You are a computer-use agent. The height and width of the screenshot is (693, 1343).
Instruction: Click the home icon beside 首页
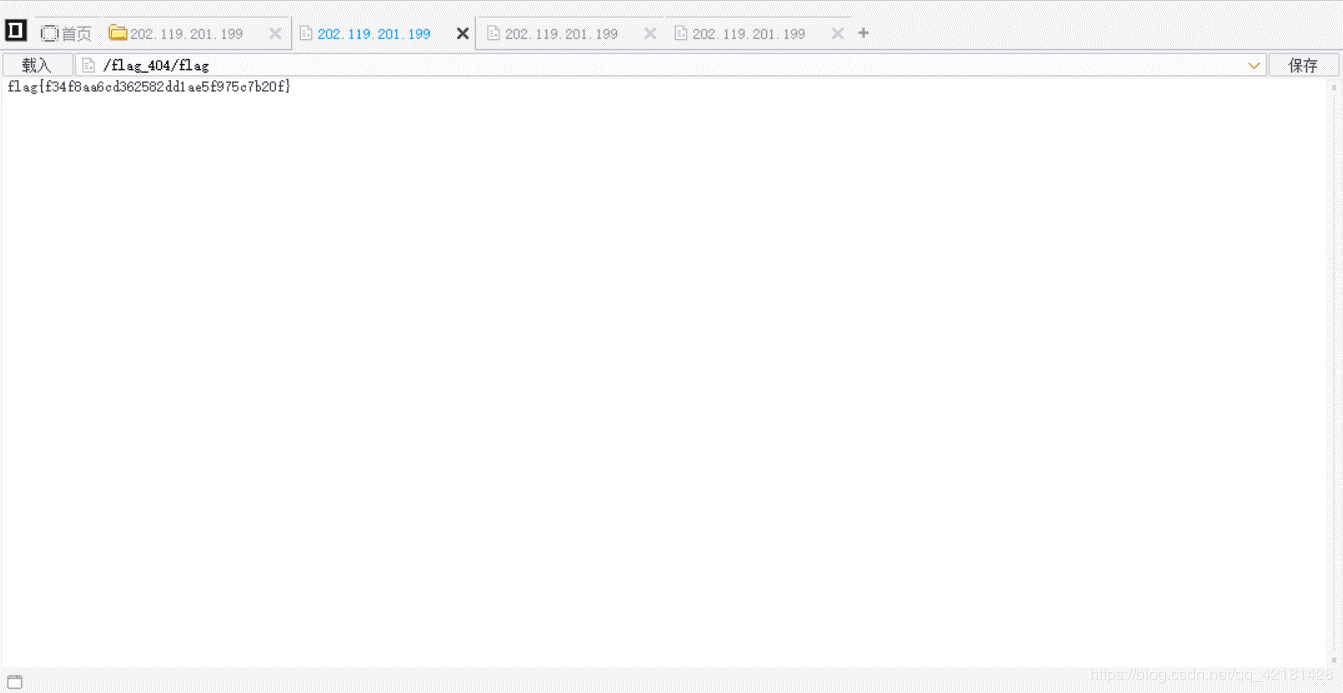49,33
